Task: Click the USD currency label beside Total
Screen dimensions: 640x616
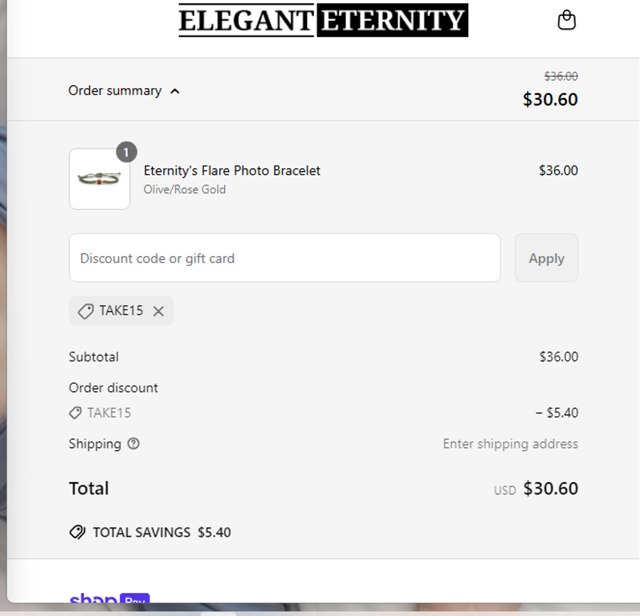Action: tap(504, 491)
